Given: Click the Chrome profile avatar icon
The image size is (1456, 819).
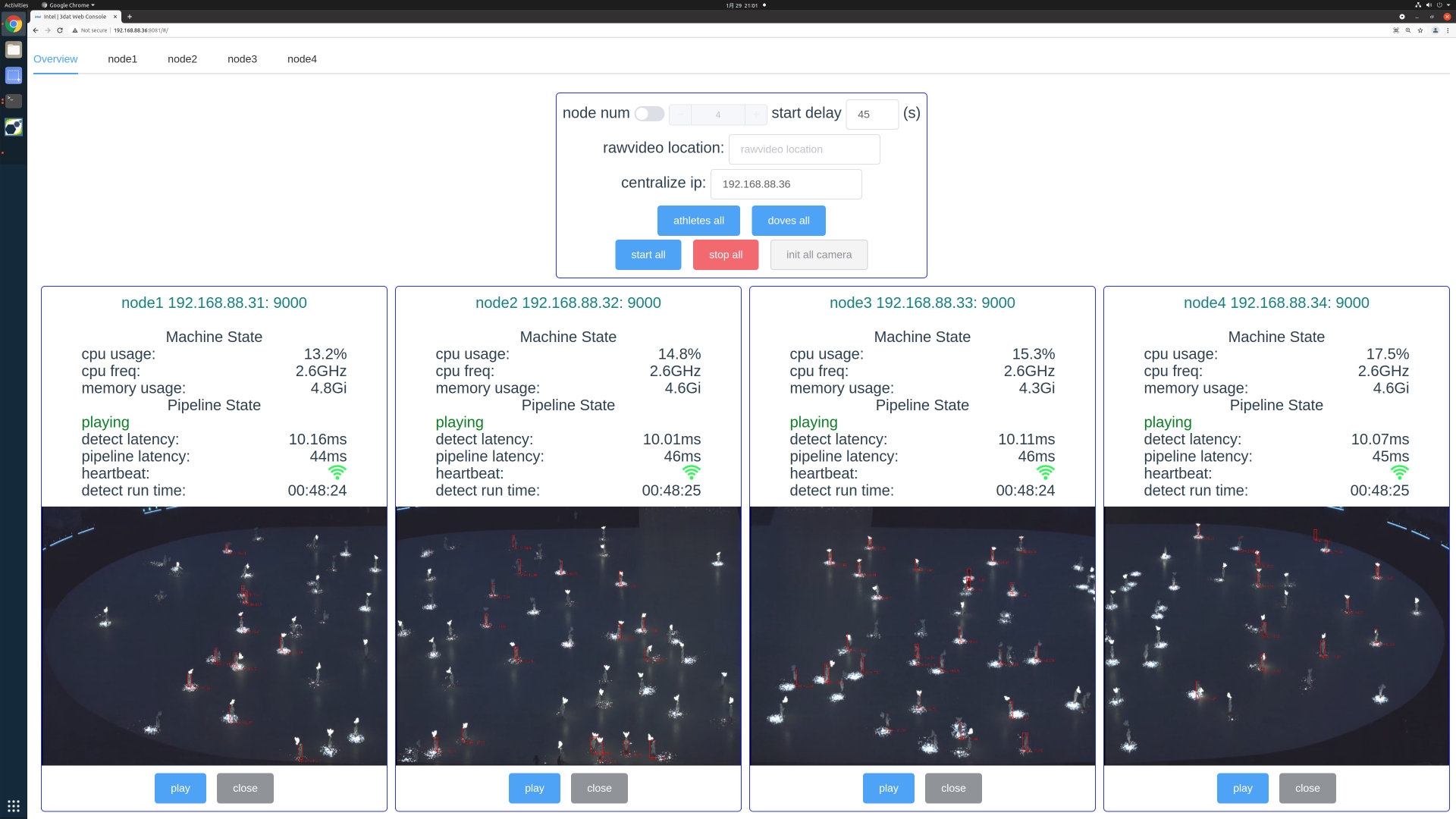Looking at the screenshot, I should [x=1435, y=30].
